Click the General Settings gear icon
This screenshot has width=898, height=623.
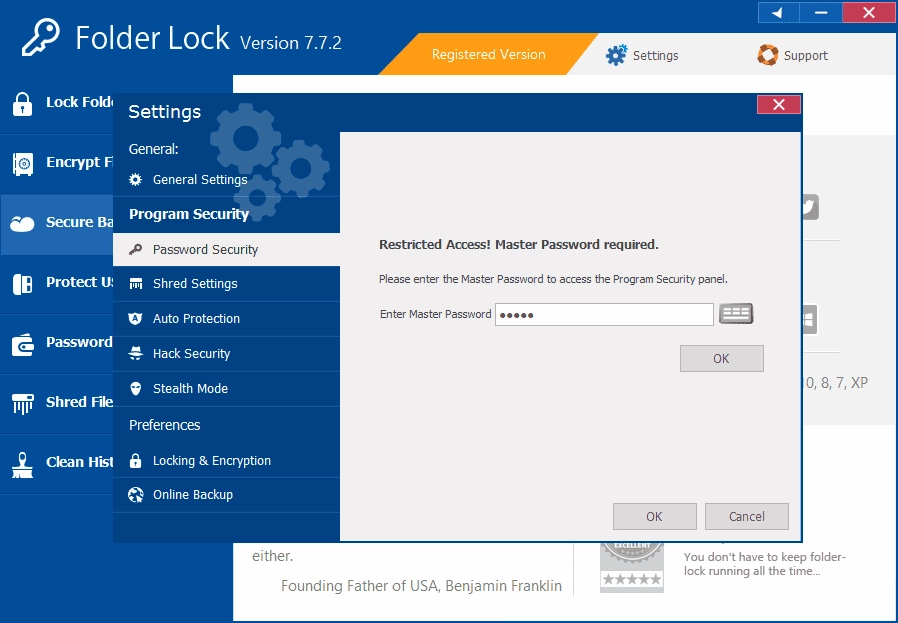(136, 179)
